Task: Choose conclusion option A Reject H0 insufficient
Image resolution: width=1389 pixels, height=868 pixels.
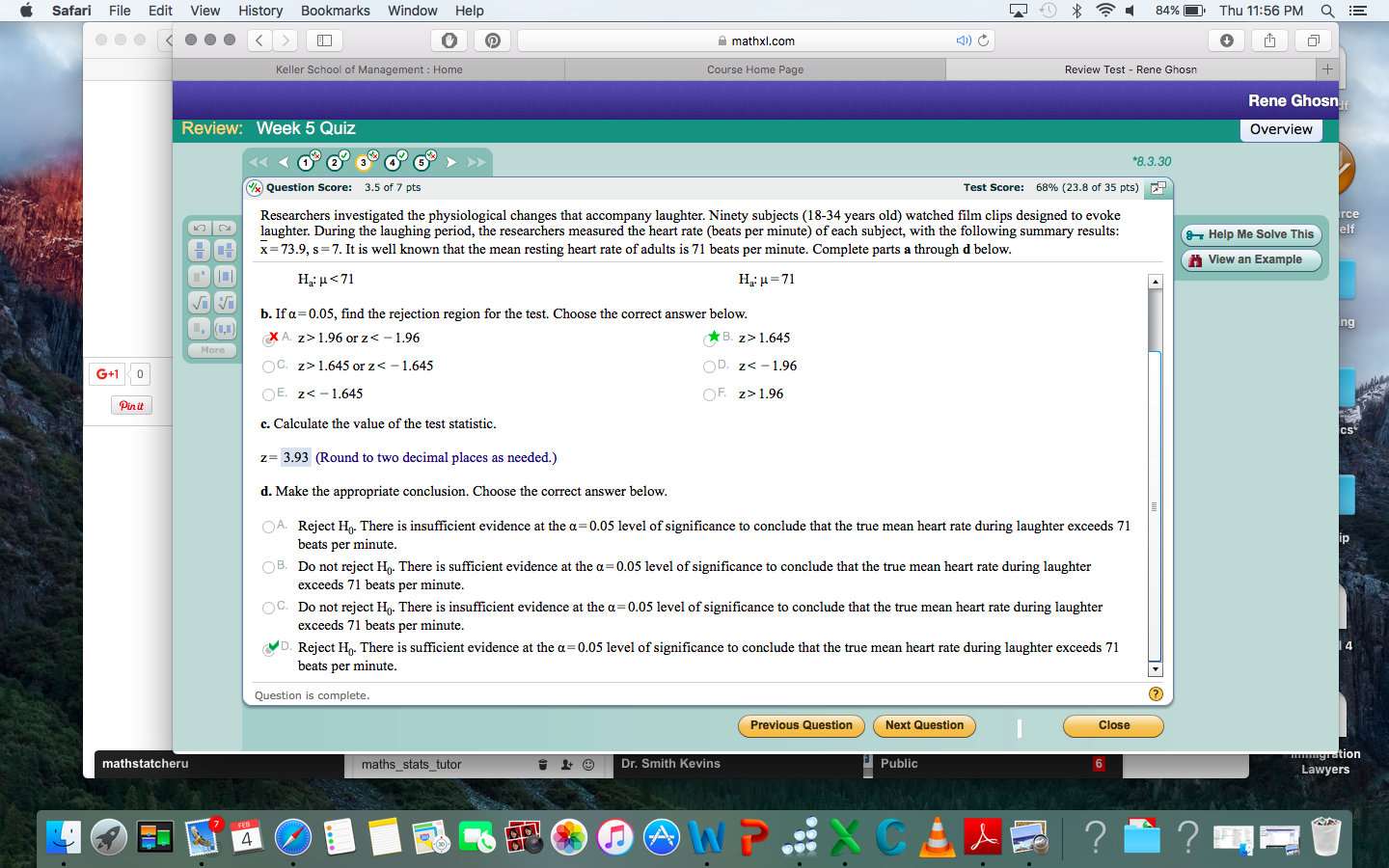Action: pos(268,527)
